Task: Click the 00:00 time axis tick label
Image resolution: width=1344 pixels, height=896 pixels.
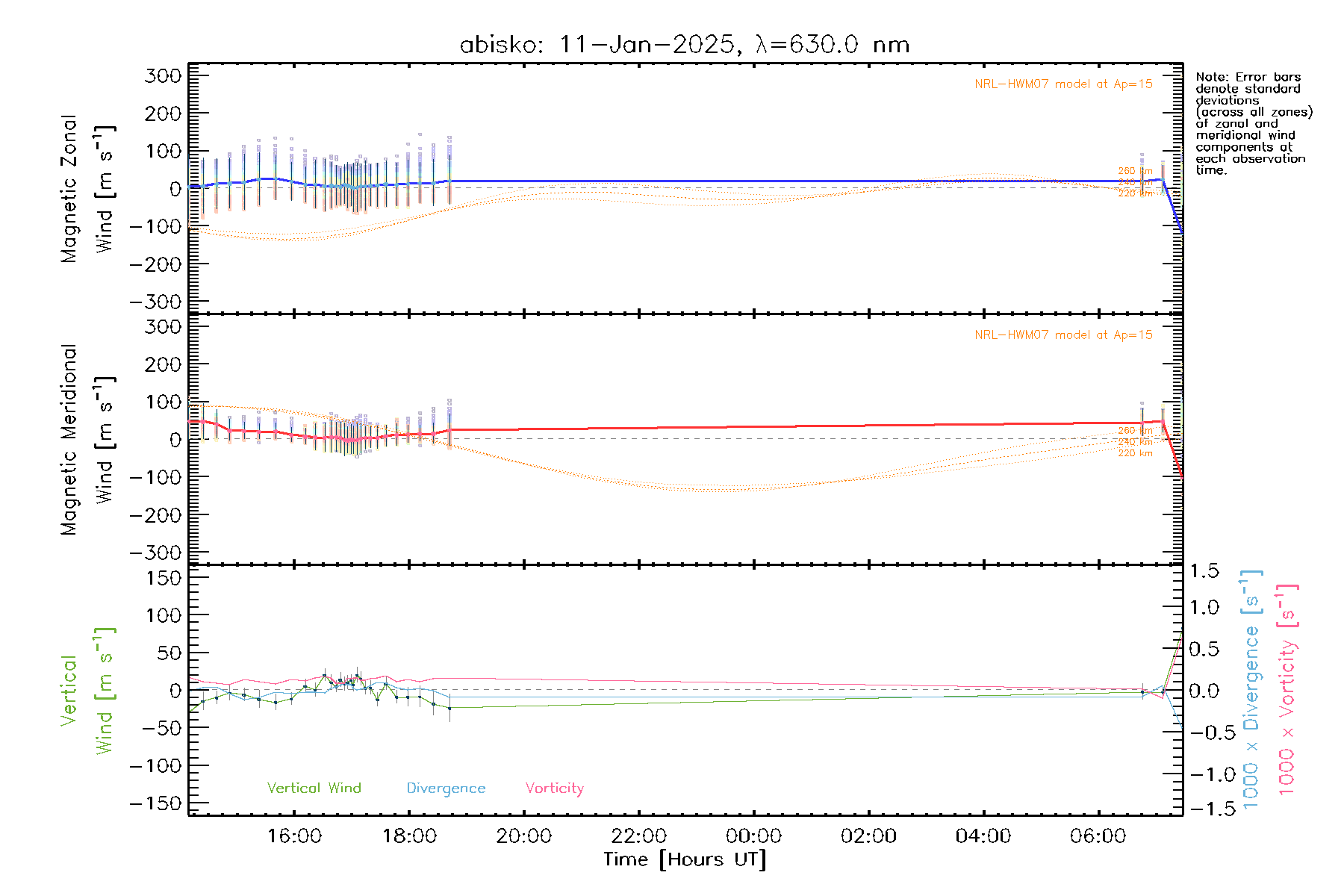Action: point(753,836)
